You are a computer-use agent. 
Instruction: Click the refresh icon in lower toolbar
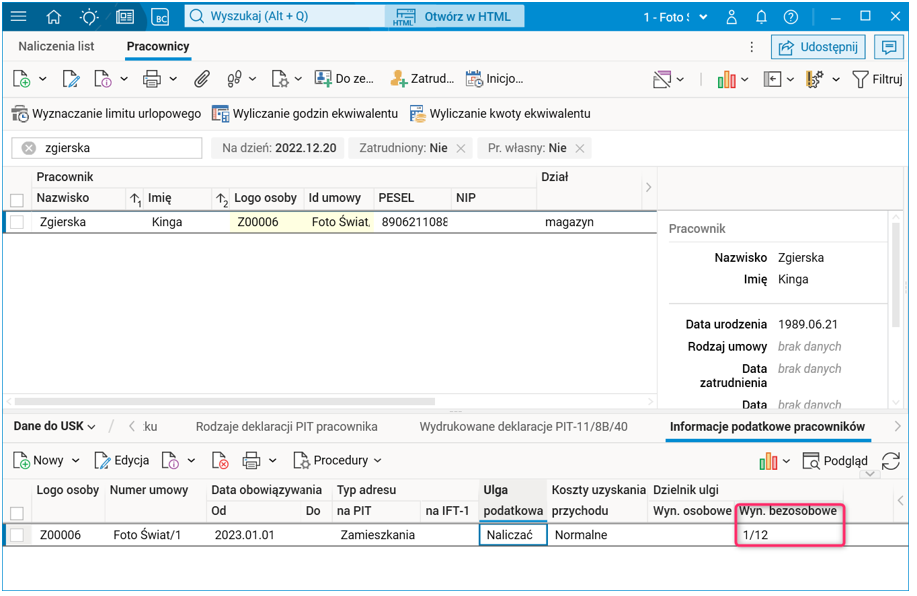coord(891,461)
